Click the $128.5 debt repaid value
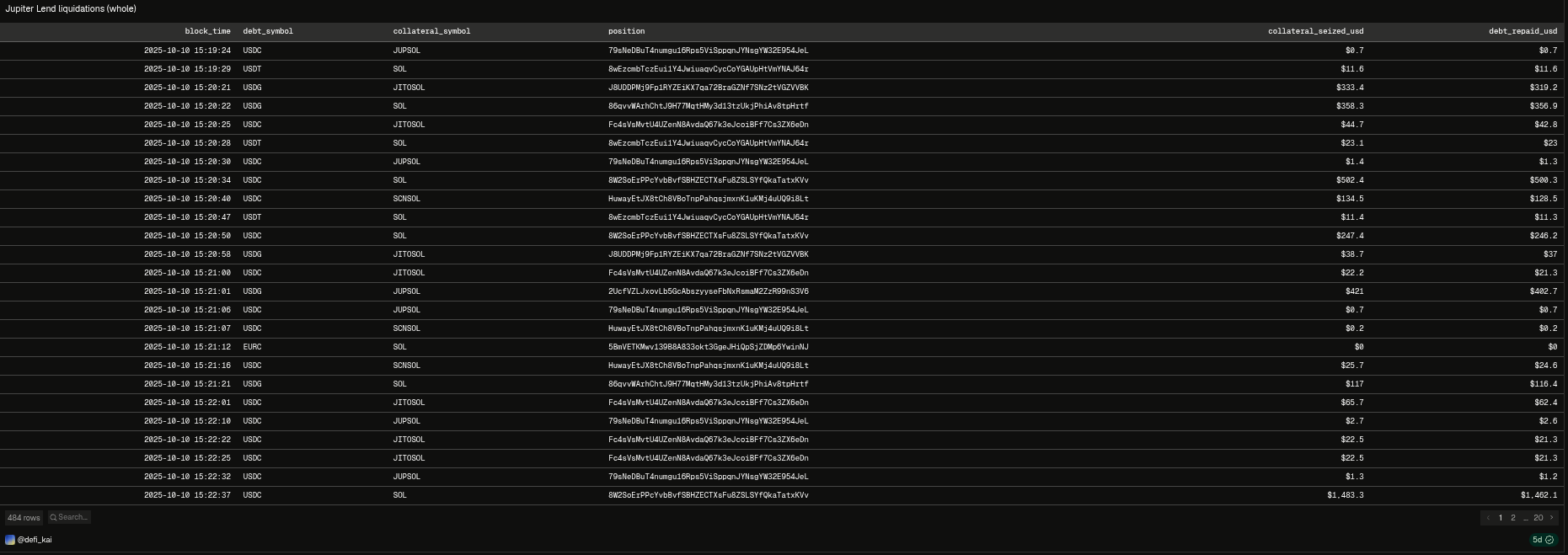Screen dimensions: 1568x555 (1544, 199)
